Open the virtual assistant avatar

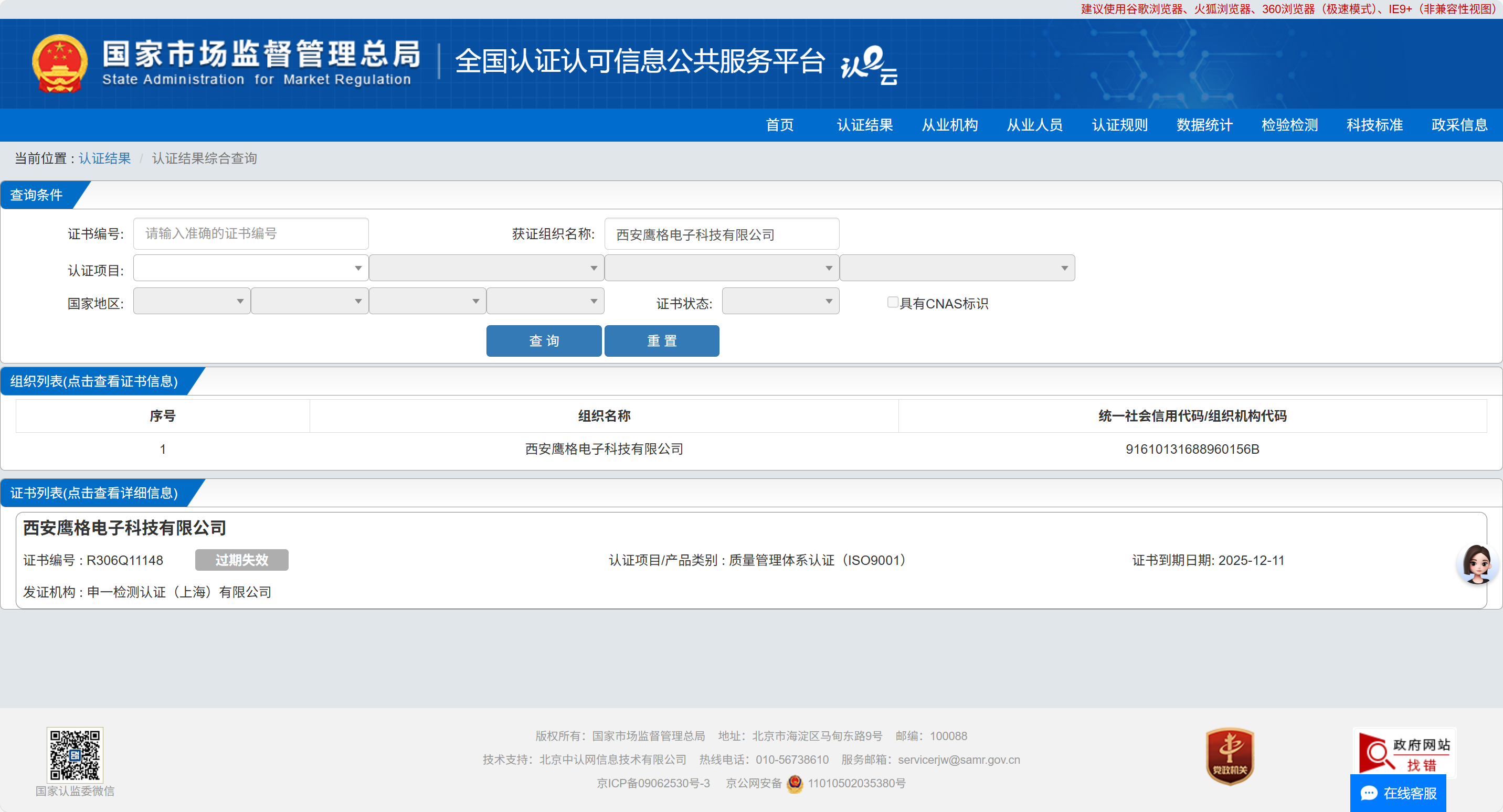[1477, 563]
